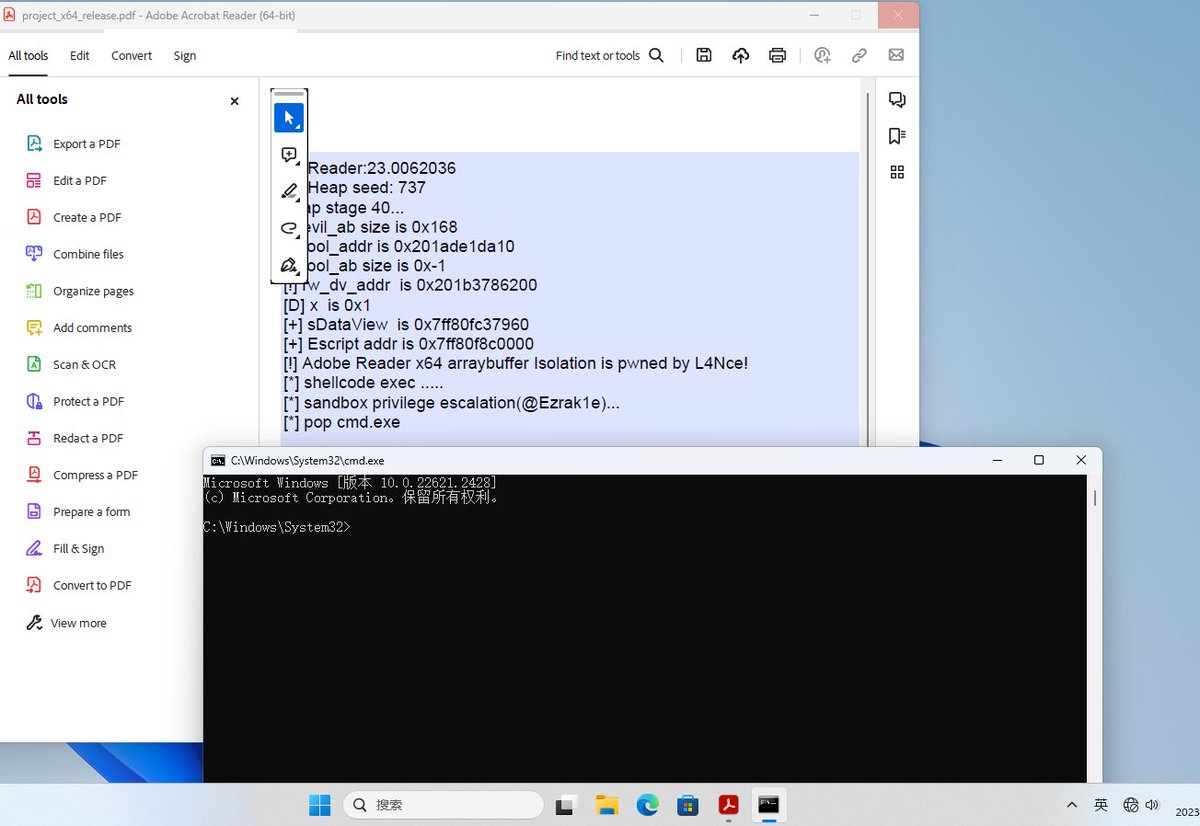Print the document
Image resolution: width=1200 pixels, height=826 pixels.
pos(778,56)
